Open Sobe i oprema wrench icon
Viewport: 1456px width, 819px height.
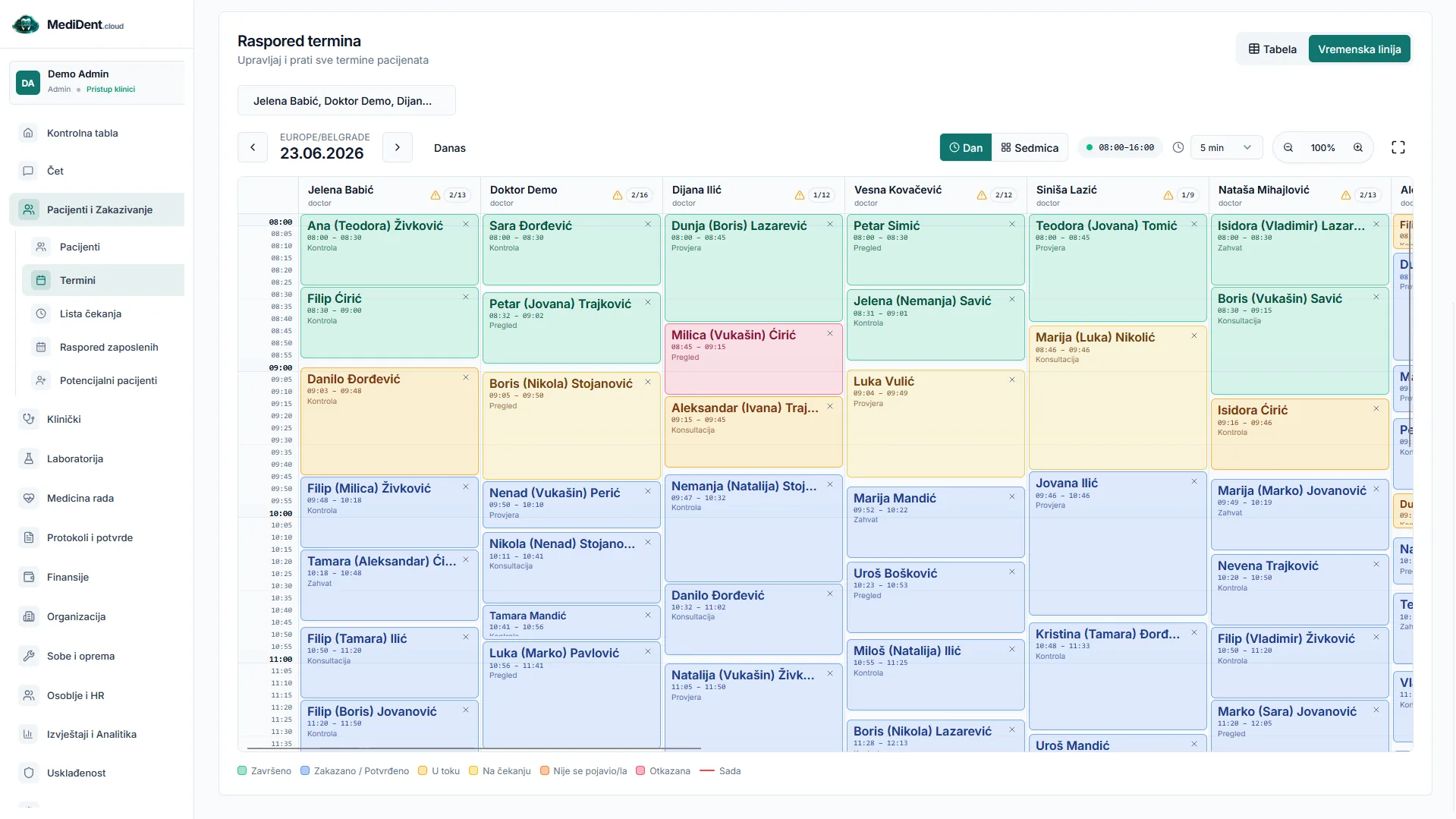click(x=29, y=656)
